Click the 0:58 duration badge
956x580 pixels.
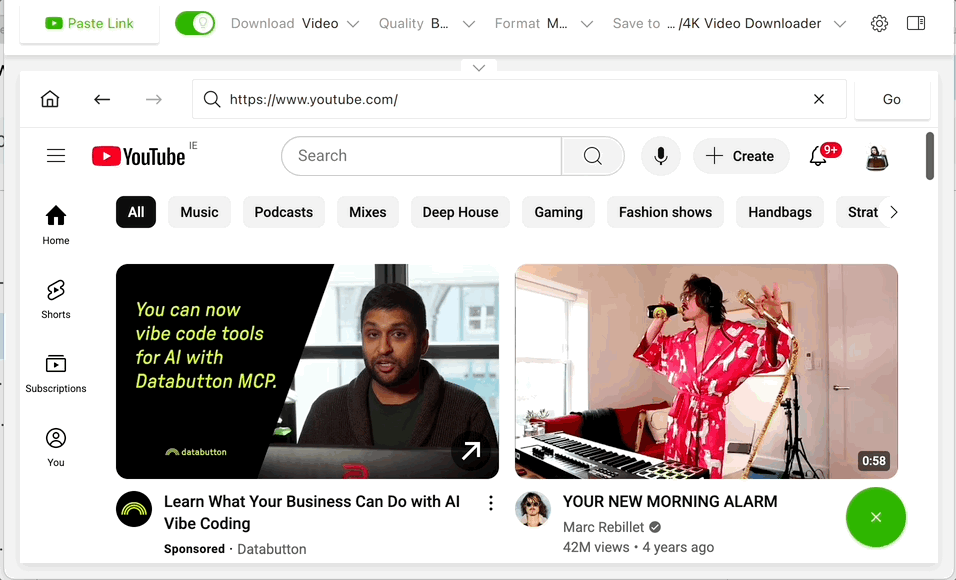(x=874, y=460)
